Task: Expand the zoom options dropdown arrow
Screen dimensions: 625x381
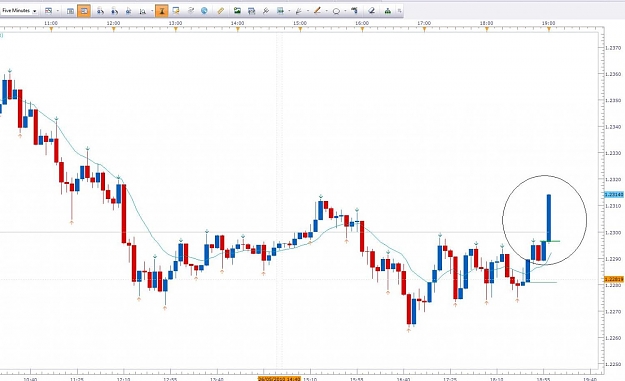Action: click(x=152, y=11)
